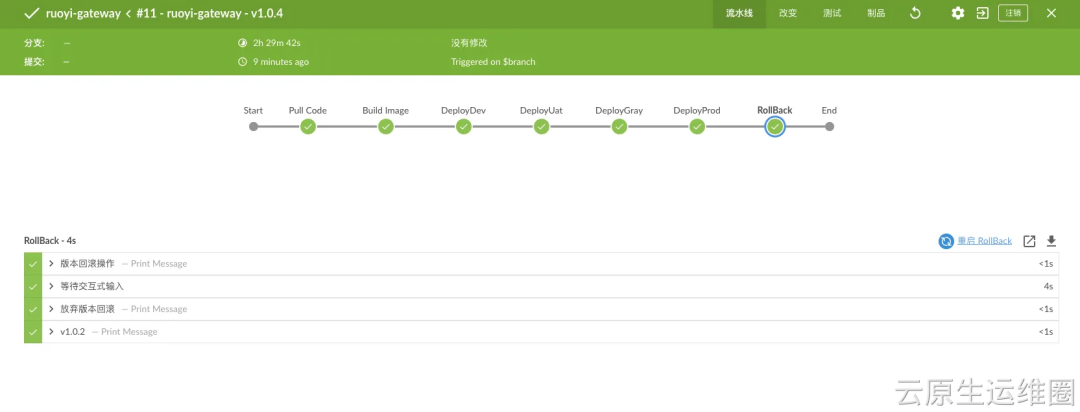
Task: Select the Start node in pipeline graph
Action: point(253,126)
